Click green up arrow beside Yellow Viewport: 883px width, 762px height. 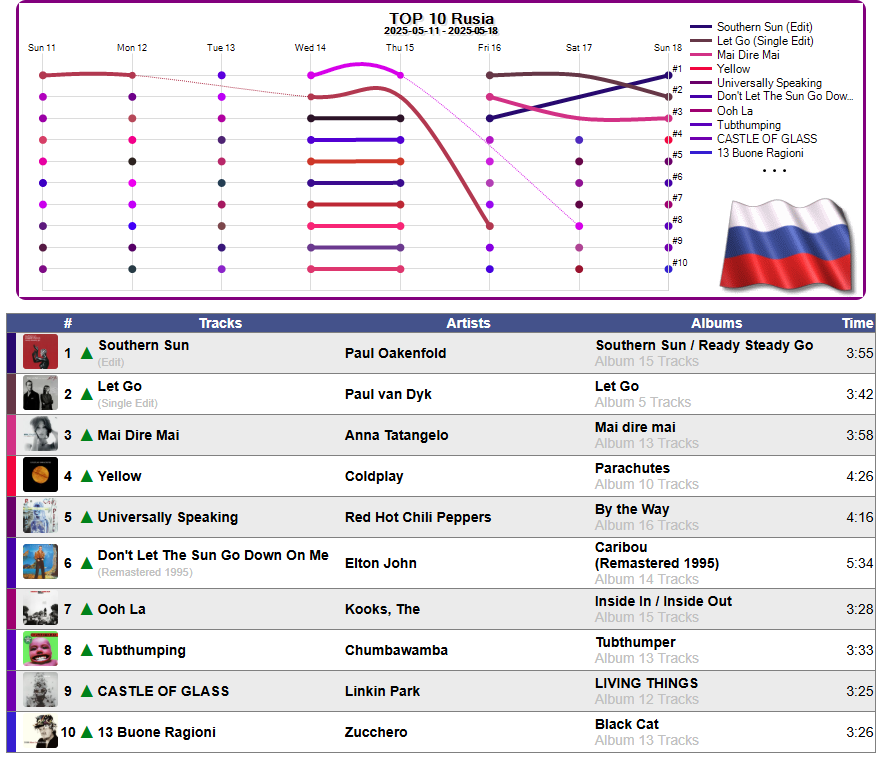(x=87, y=476)
